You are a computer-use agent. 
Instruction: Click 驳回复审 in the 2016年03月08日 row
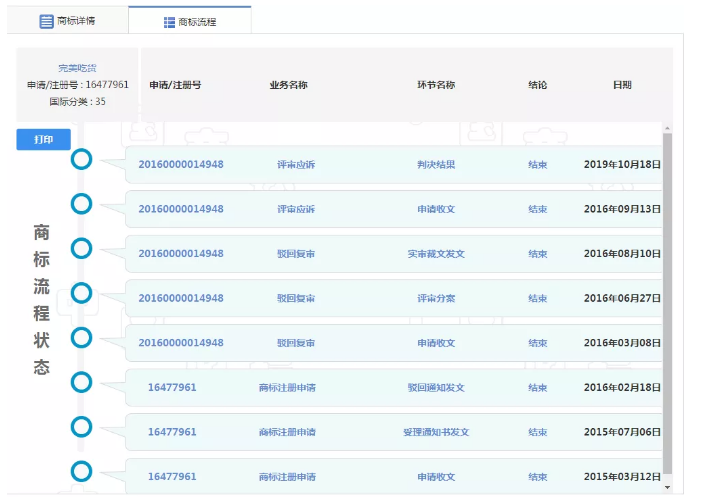point(296,343)
